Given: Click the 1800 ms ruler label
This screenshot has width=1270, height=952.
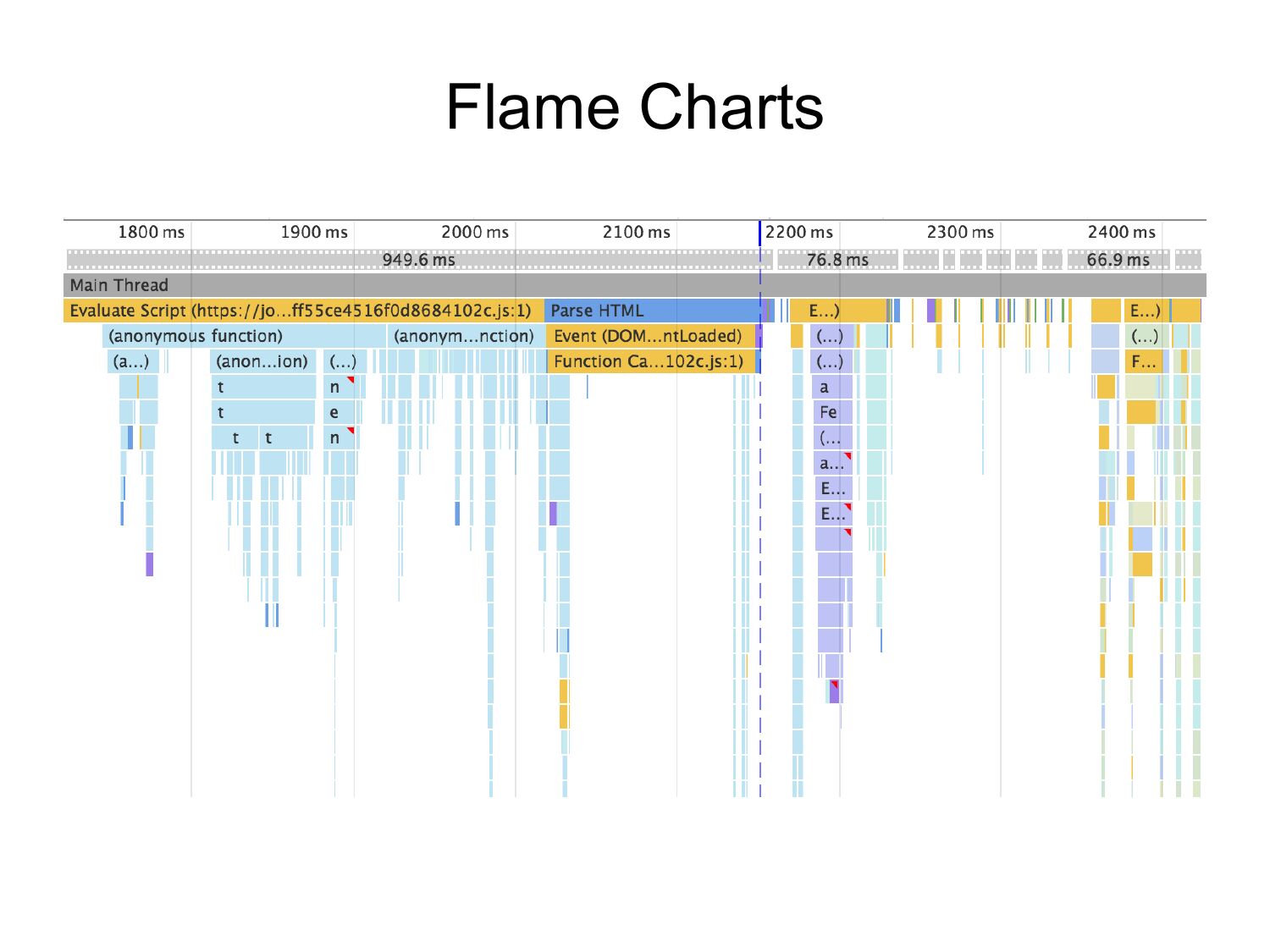Looking at the screenshot, I should [151, 232].
